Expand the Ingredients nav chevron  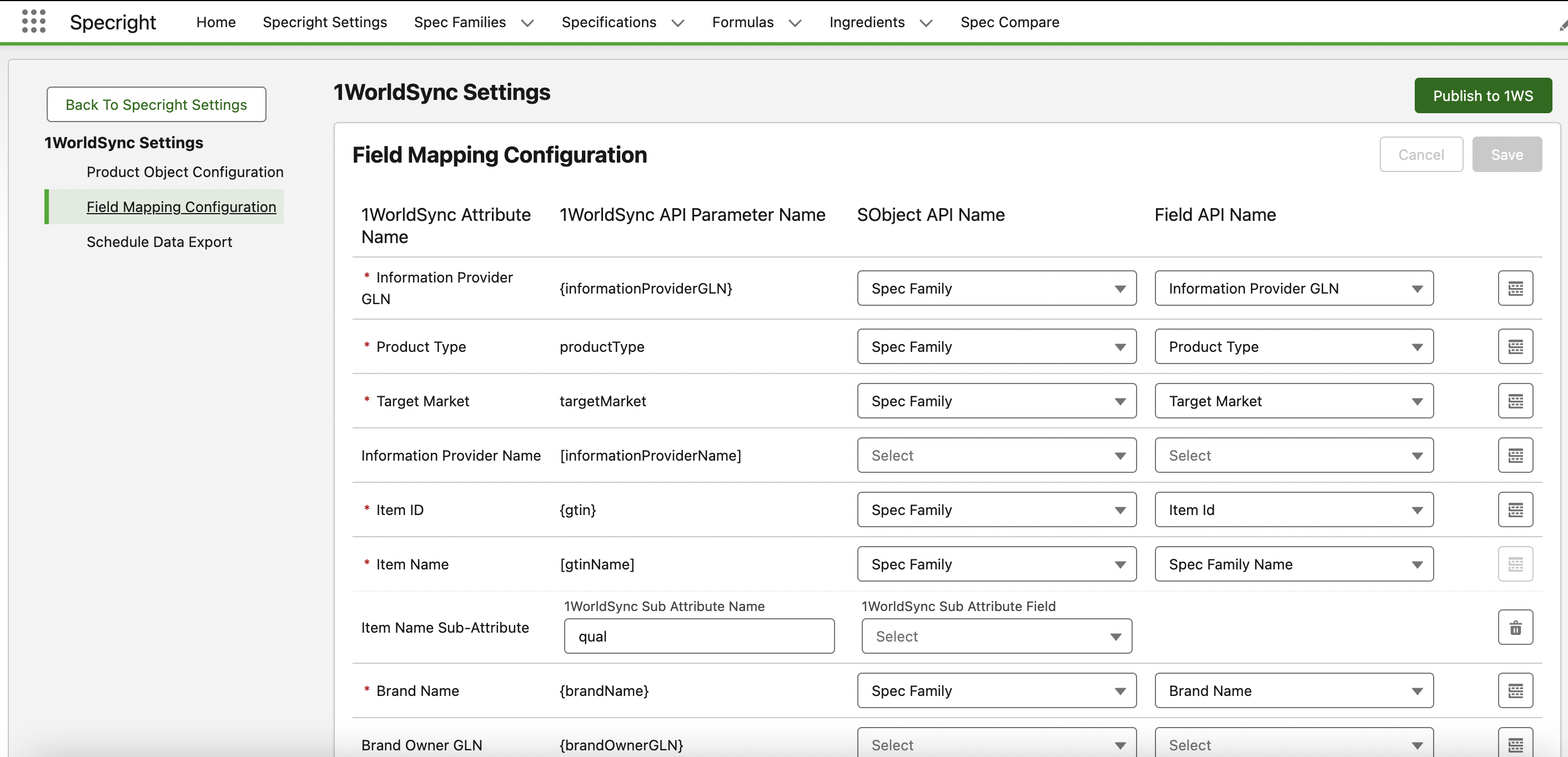(926, 23)
